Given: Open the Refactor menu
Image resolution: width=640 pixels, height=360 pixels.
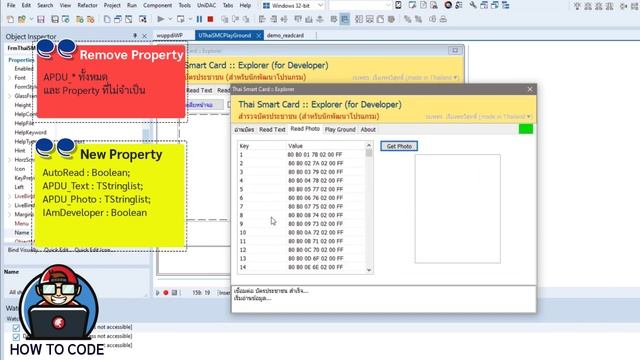Looking at the screenshot, I should click(x=87, y=5).
